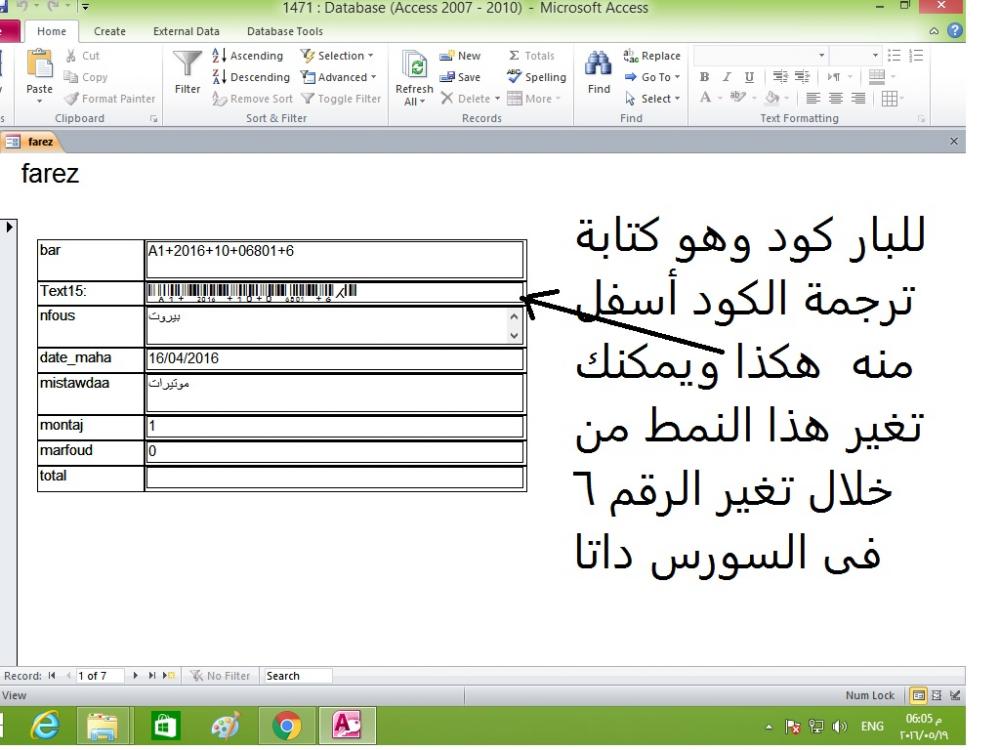
Task: Click the record navigator Search box
Action: [x=297, y=675]
